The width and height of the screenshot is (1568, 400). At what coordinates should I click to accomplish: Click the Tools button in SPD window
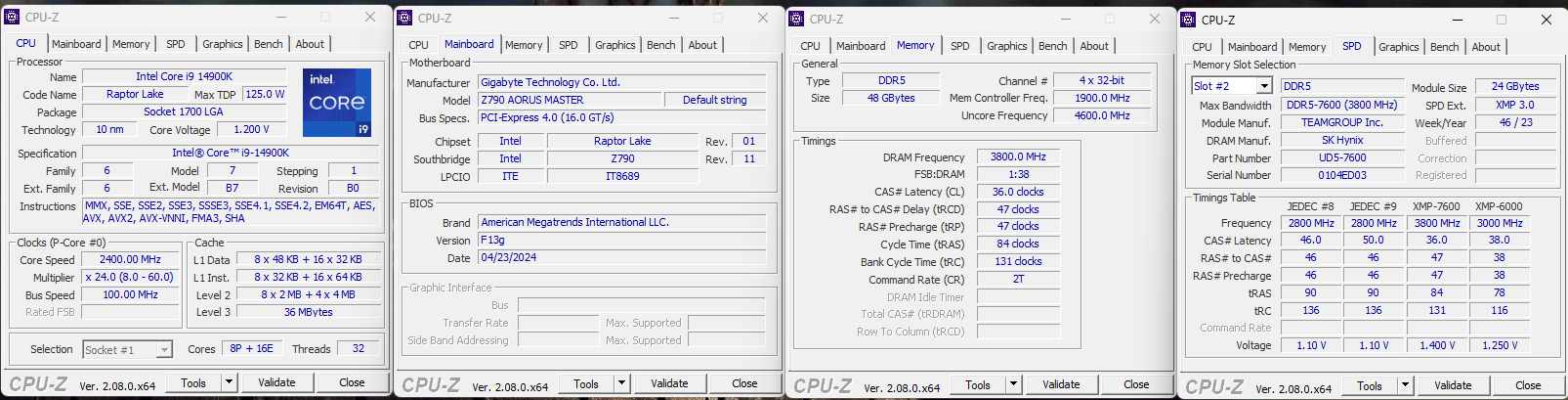coord(1369,385)
